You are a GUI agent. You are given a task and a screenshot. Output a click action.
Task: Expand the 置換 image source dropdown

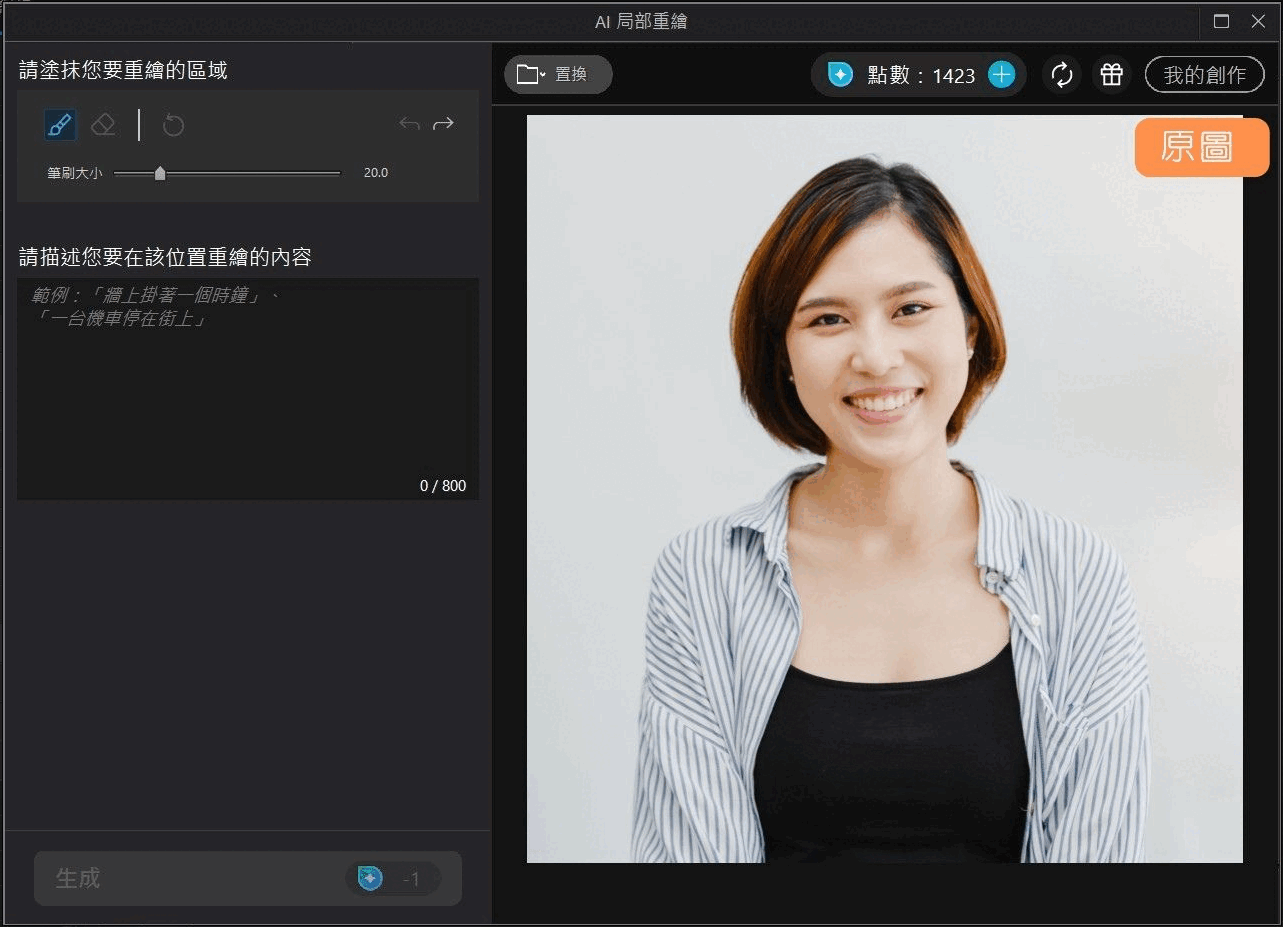tap(545, 73)
